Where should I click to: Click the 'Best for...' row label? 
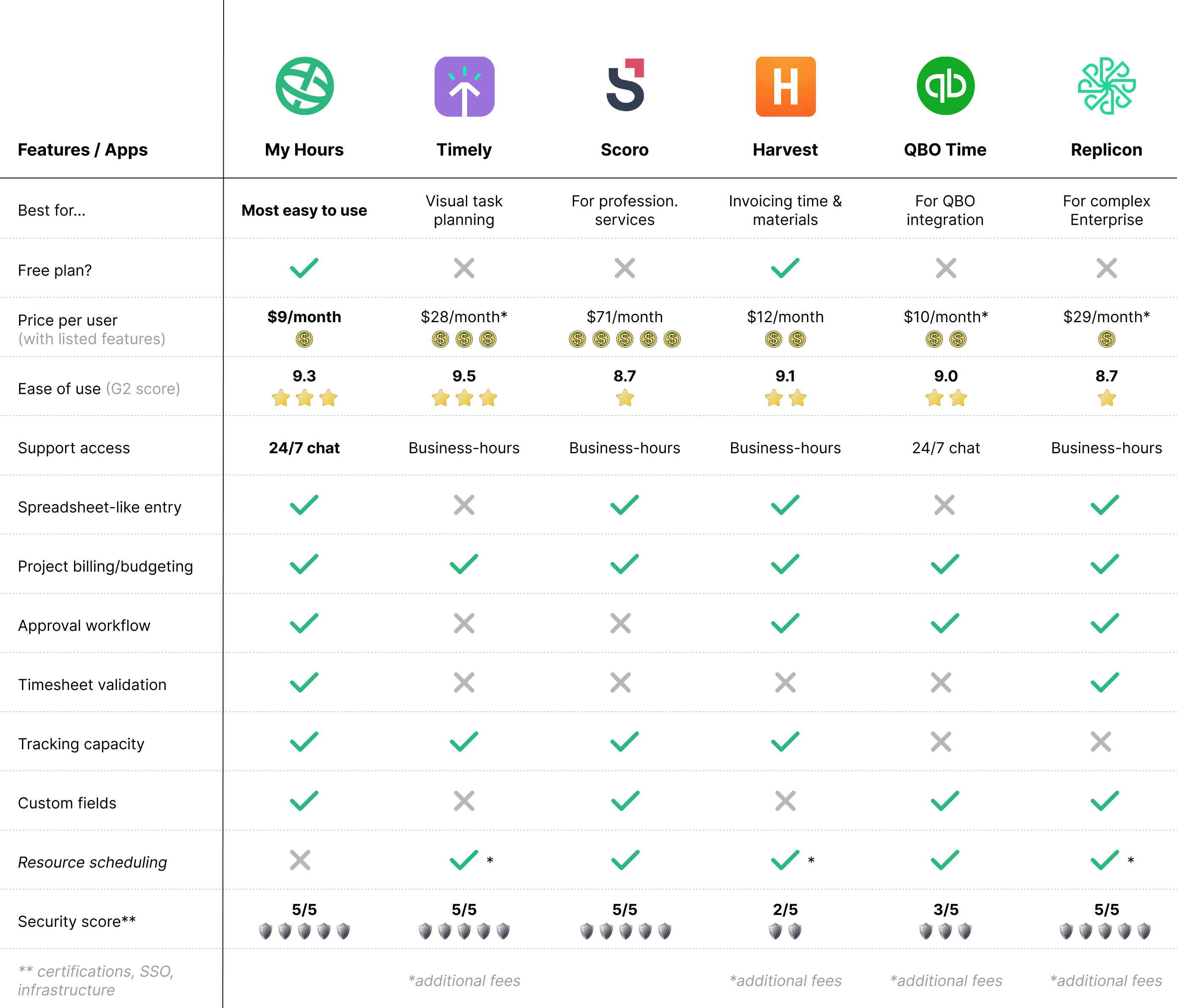point(52,210)
